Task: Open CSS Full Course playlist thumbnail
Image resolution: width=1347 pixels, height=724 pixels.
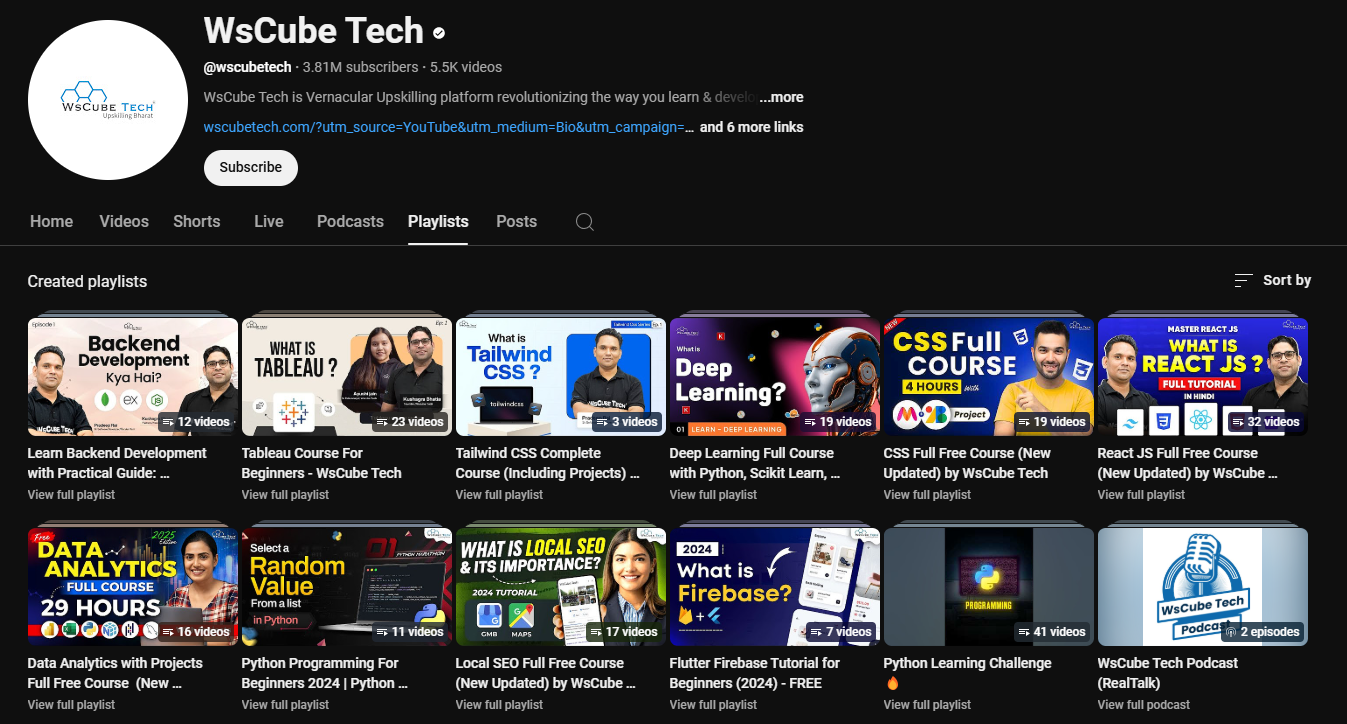Action: point(989,377)
